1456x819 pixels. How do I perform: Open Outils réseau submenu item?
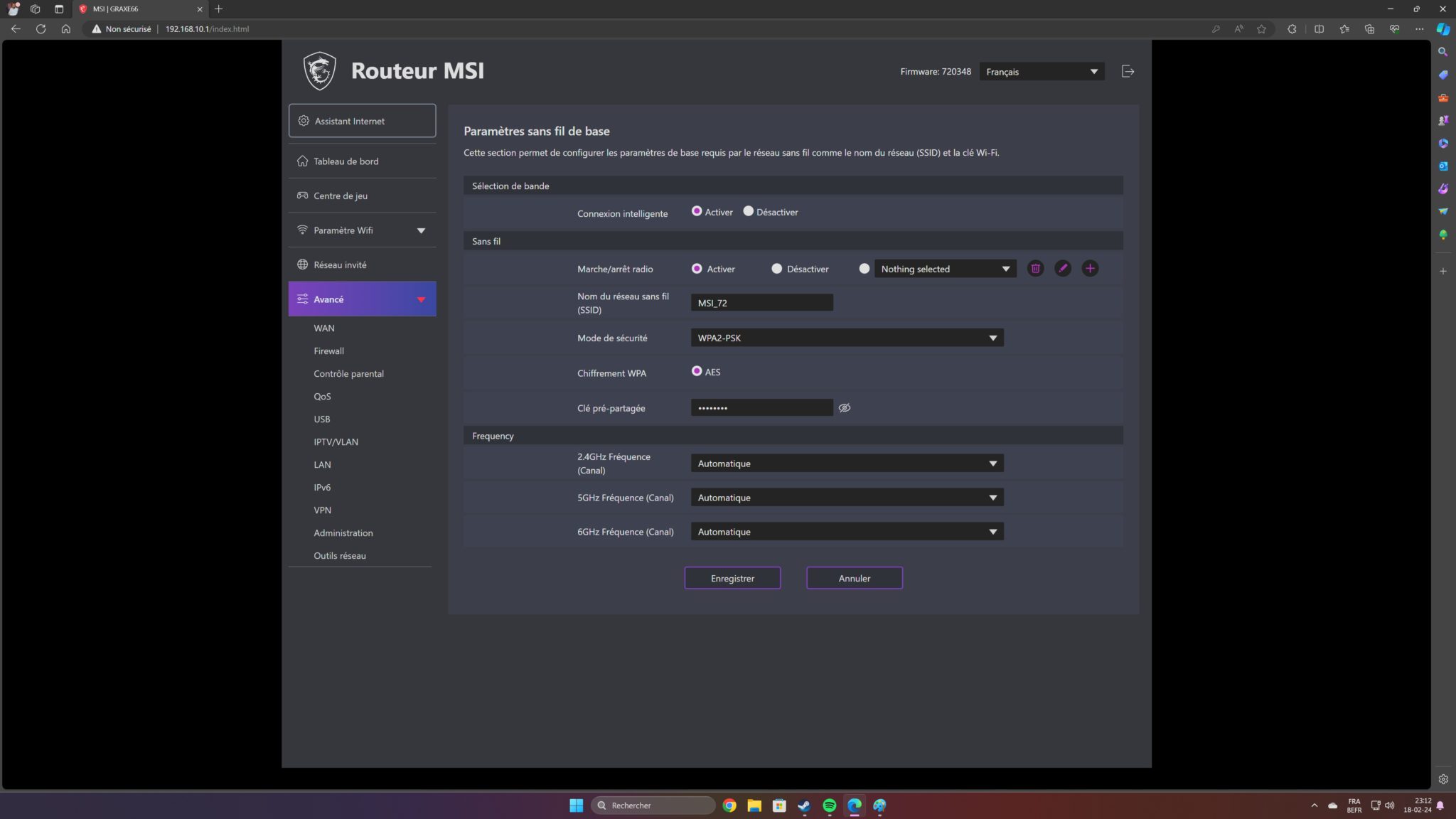(x=340, y=555)
